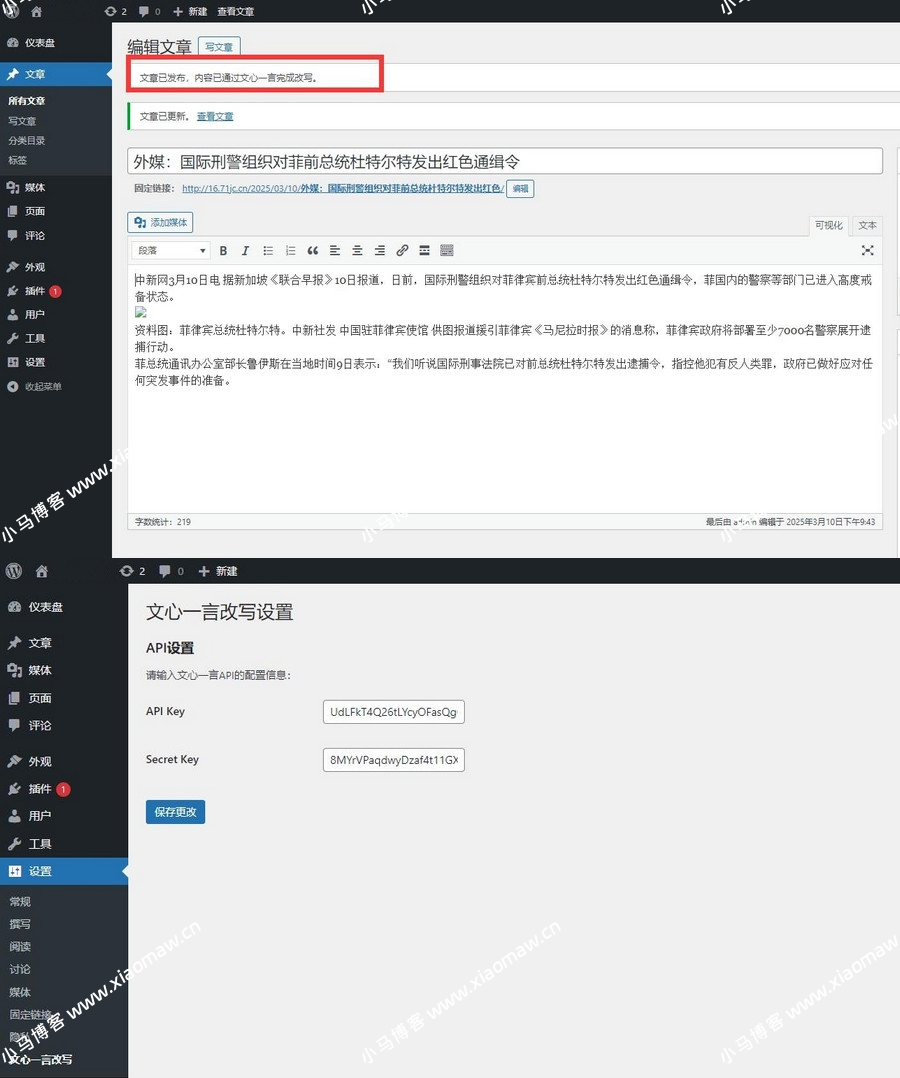The width and height of the screenshot is (900, 1078).
Task: Collapse the sidebar with 收起菜单
Action: coord(34,386)
